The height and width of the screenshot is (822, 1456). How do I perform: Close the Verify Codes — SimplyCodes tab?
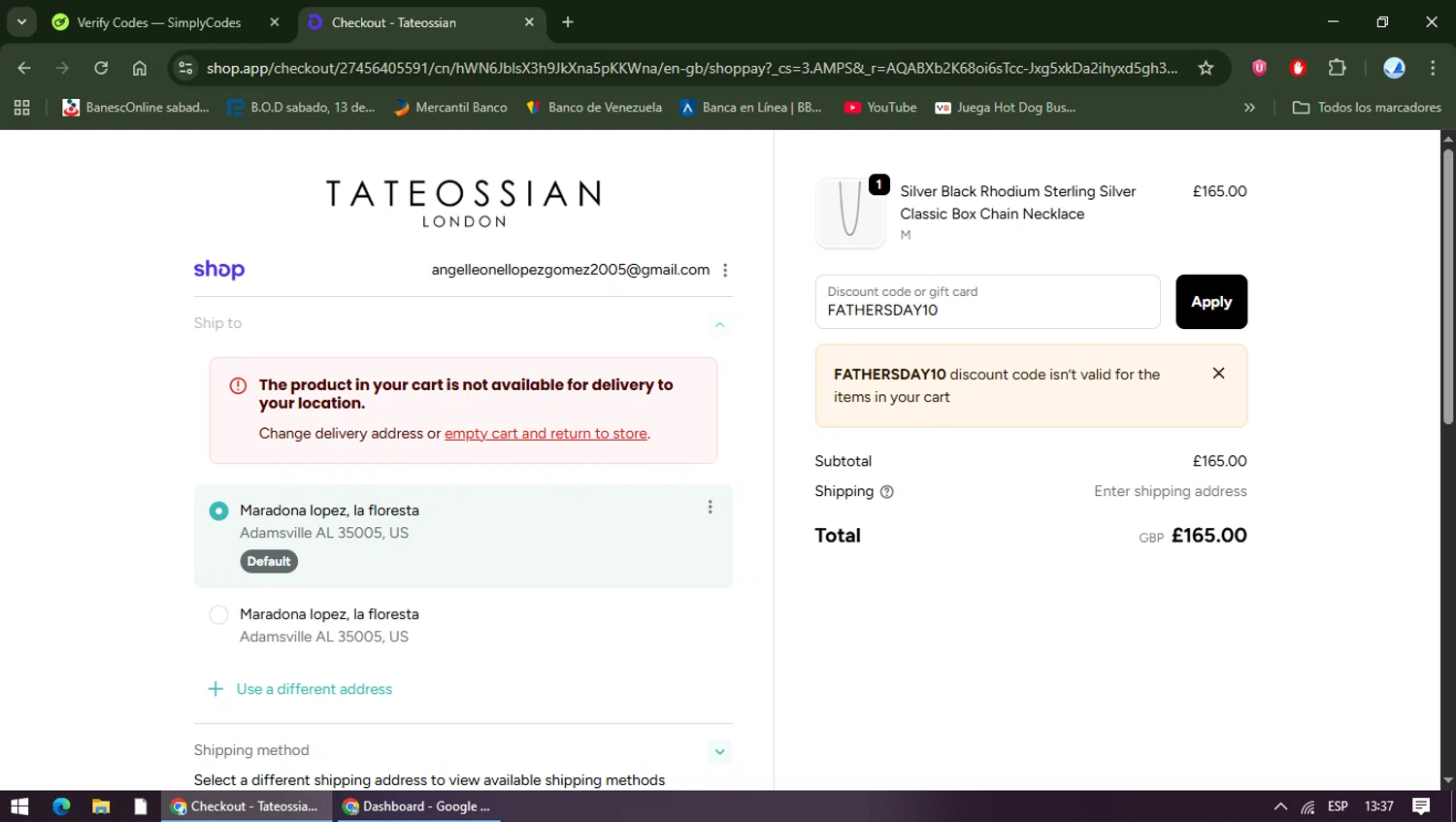click(x=275, y=22)
